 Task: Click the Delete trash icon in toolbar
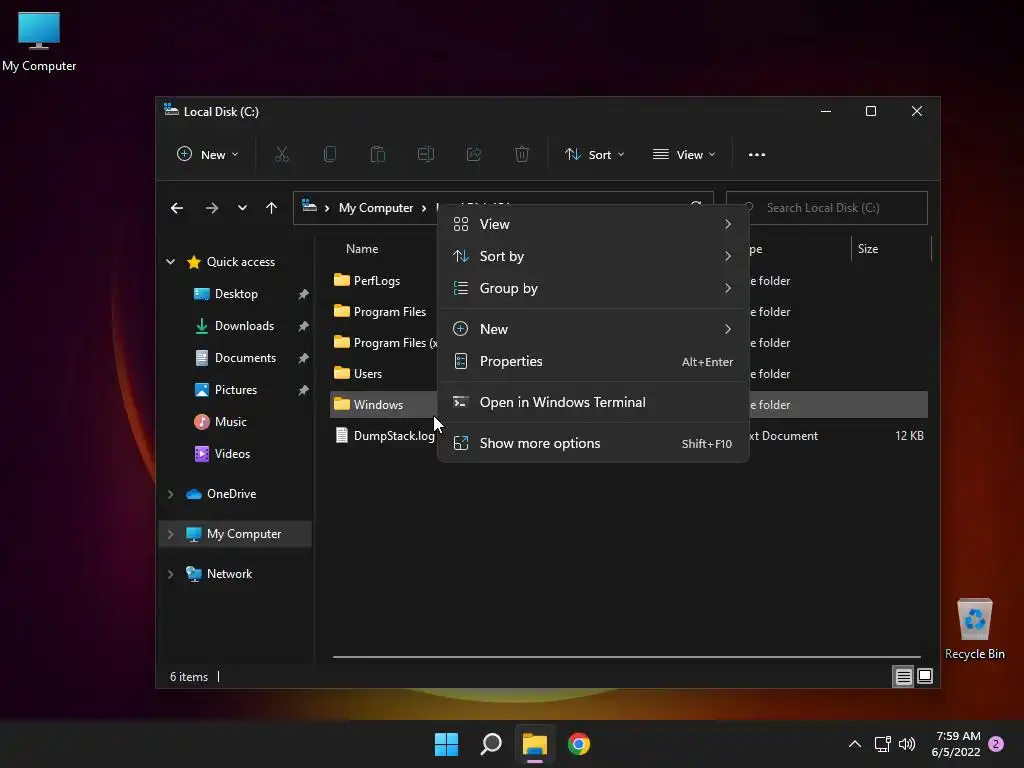pyautogui.click(x=522, y=155)
